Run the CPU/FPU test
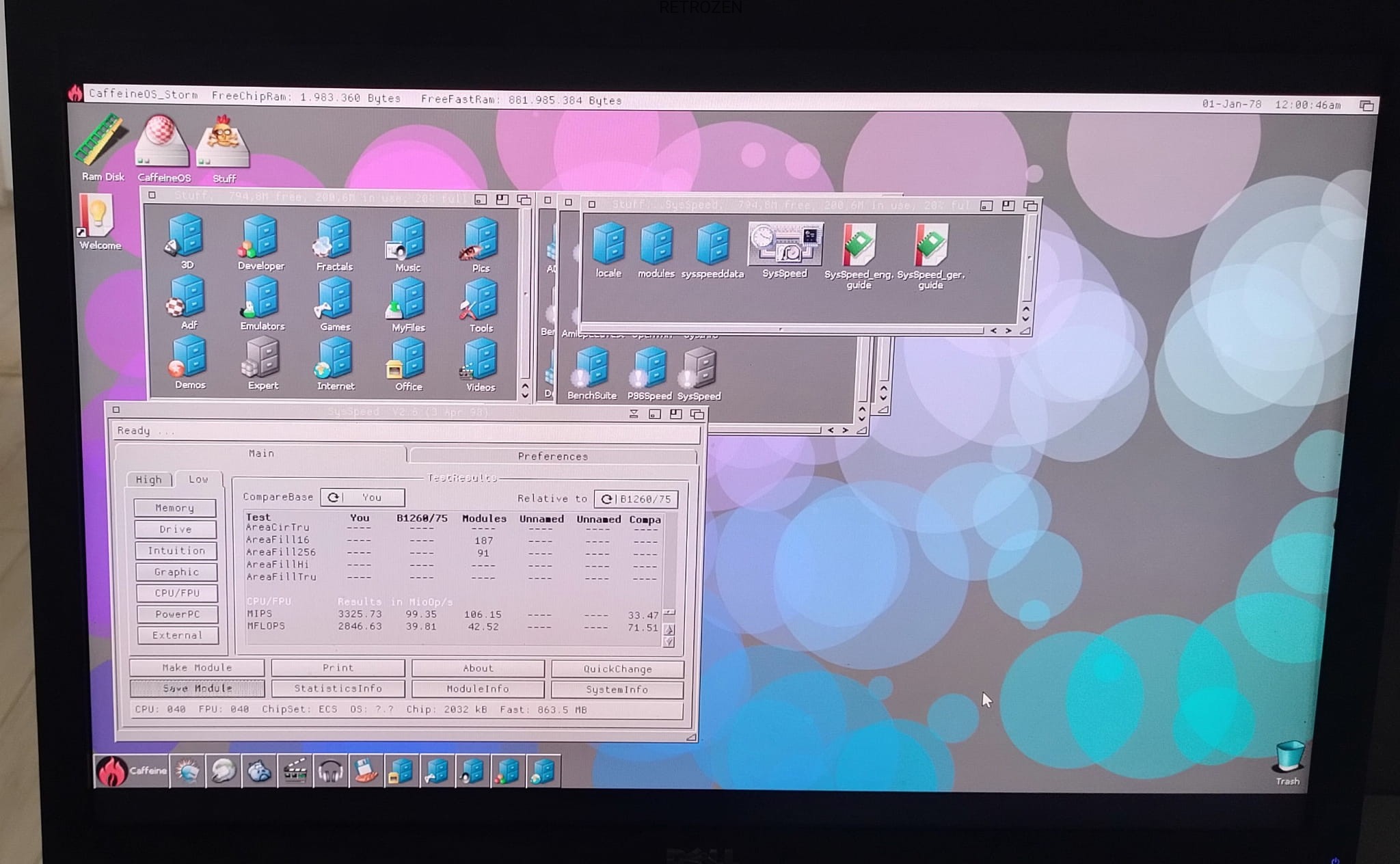This screenshot has width=1400, height=864. (x=176, y=593)
